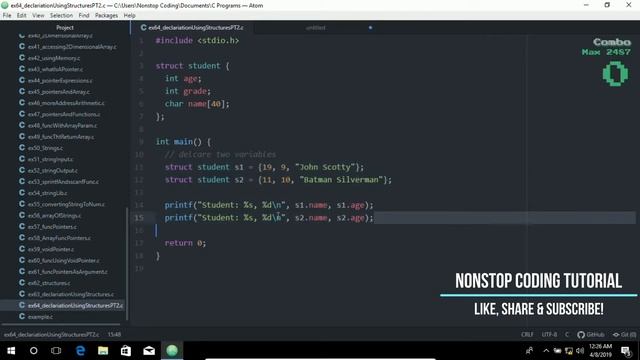
Task: Click the '#include <stdio.h>' line
Action: (x=197, y=40)
